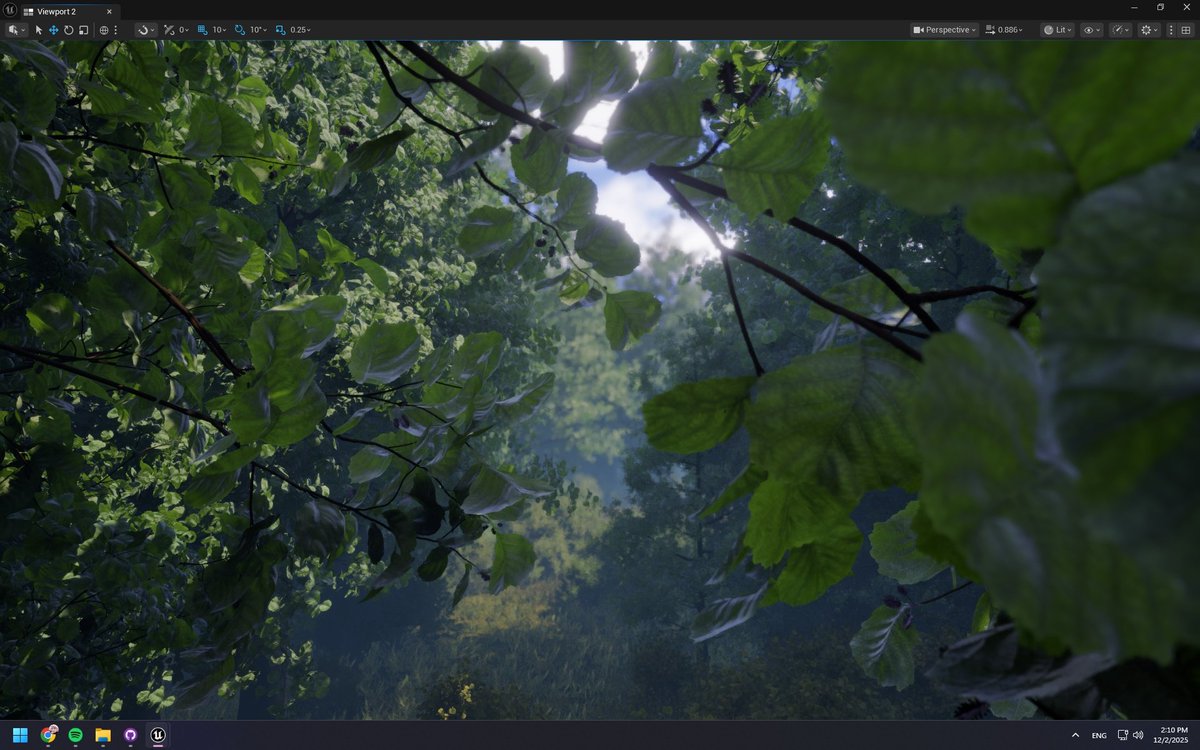
Task: Click the viewport Settings gear icon
Action: (x=1146, y=29)
